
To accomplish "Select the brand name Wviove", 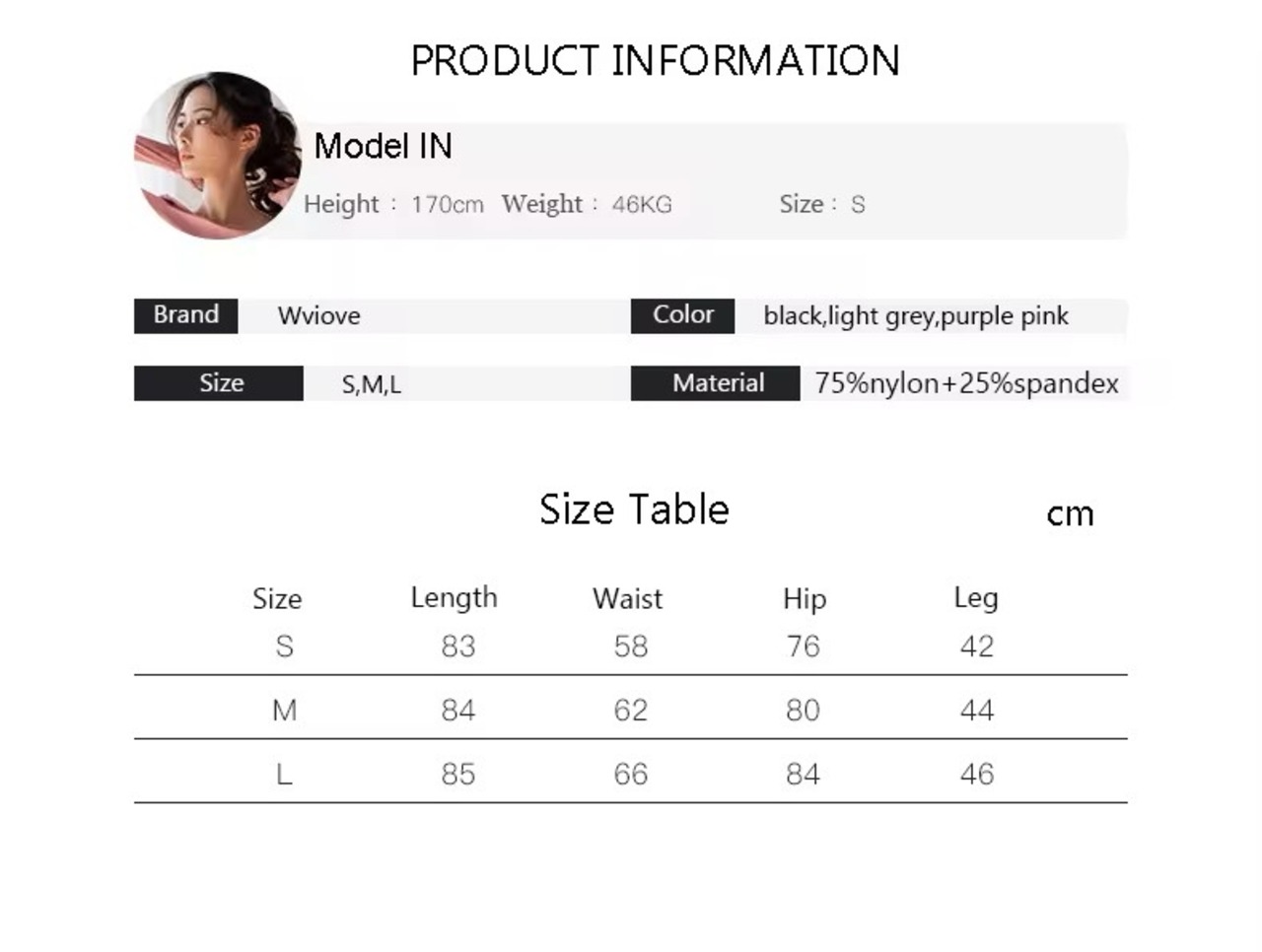I will click(x=318, y=316).
